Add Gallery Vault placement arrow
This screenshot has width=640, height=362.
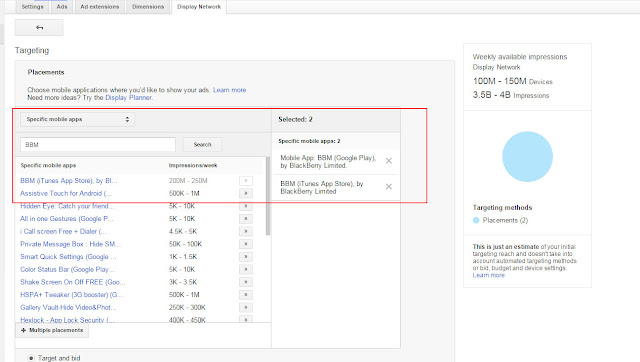tap(246, 307)
